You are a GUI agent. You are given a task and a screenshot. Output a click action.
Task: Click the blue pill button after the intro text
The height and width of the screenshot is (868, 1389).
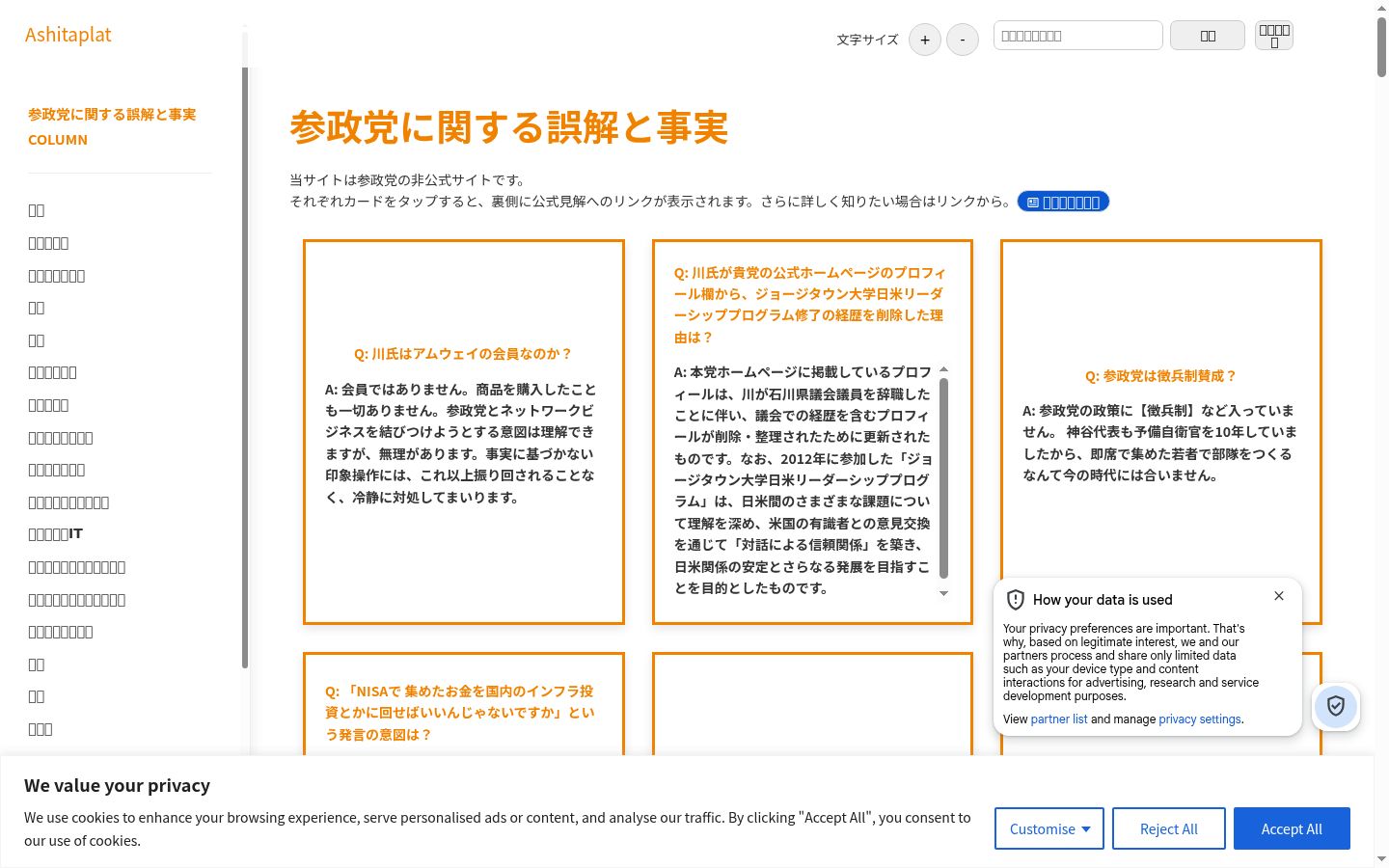[1064, 202]
